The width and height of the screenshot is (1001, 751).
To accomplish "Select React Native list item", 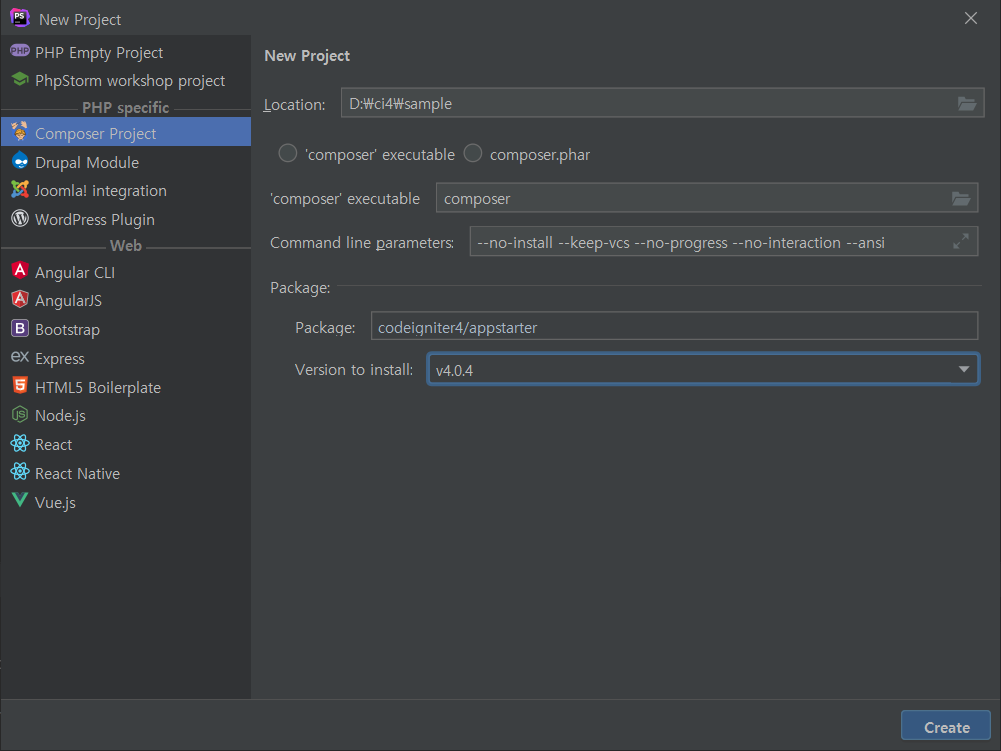I will click(x=126, y=473).
